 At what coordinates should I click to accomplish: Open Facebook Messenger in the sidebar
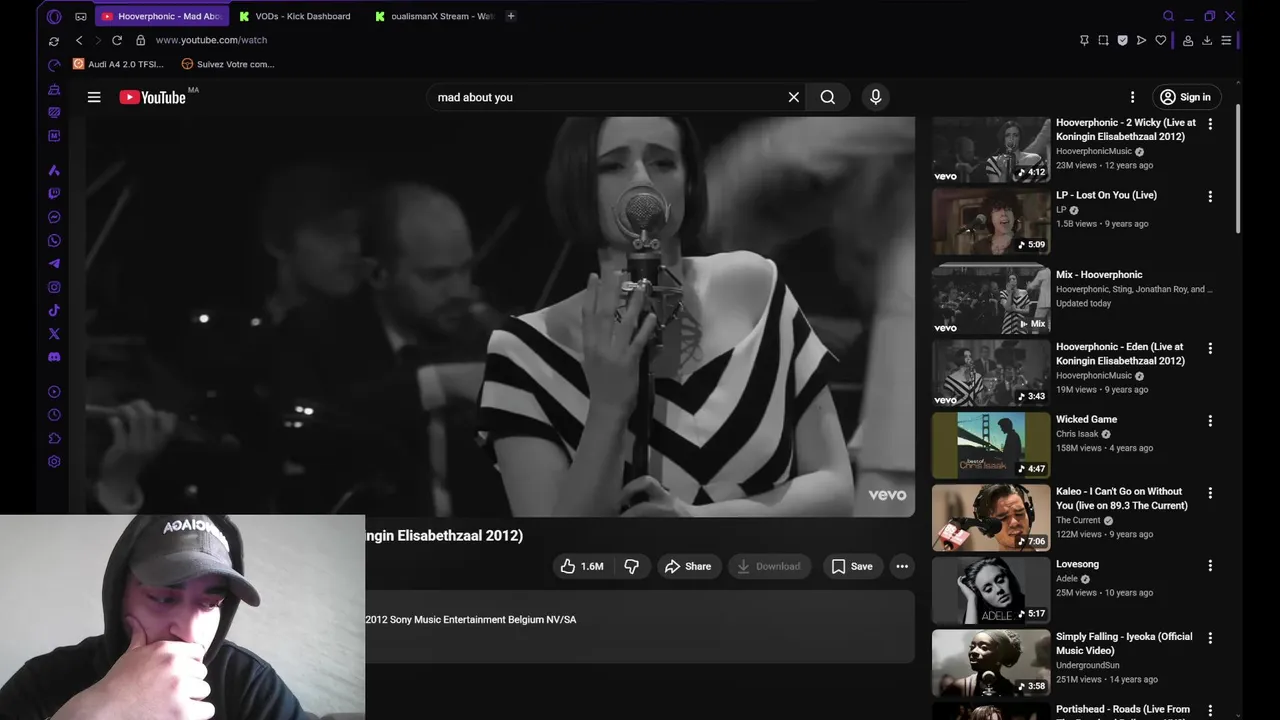tap(54, 217)
